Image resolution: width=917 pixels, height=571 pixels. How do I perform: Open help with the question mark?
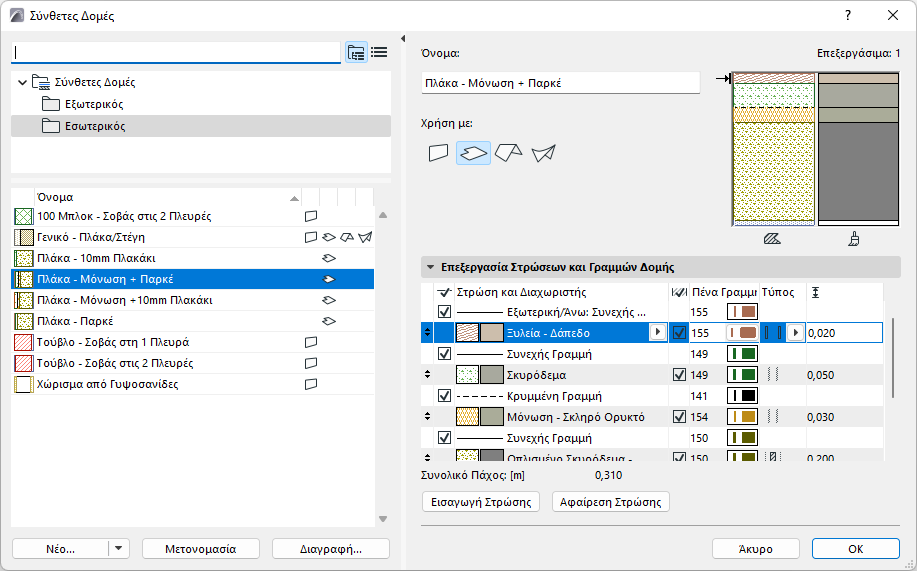pos(848,15)
